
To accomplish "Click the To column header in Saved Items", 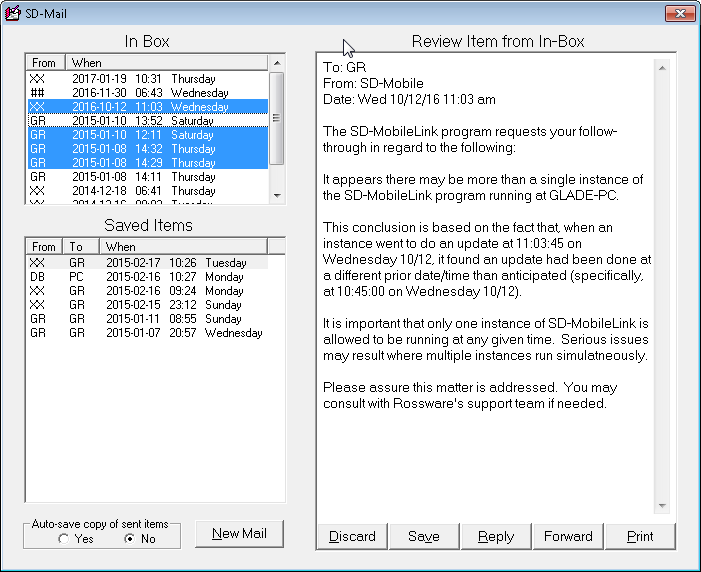I will (x=77, y=246).
